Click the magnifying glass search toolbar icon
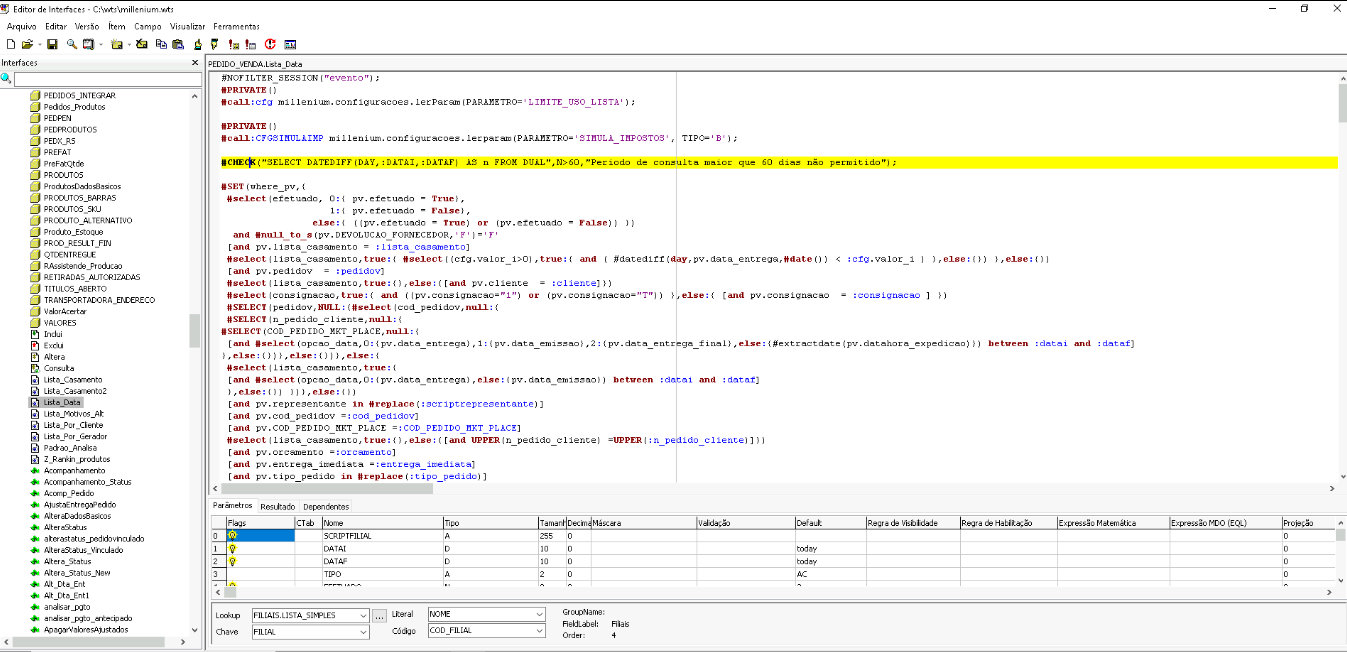Screen dimensions: 1347x652 tap(72, 44)
